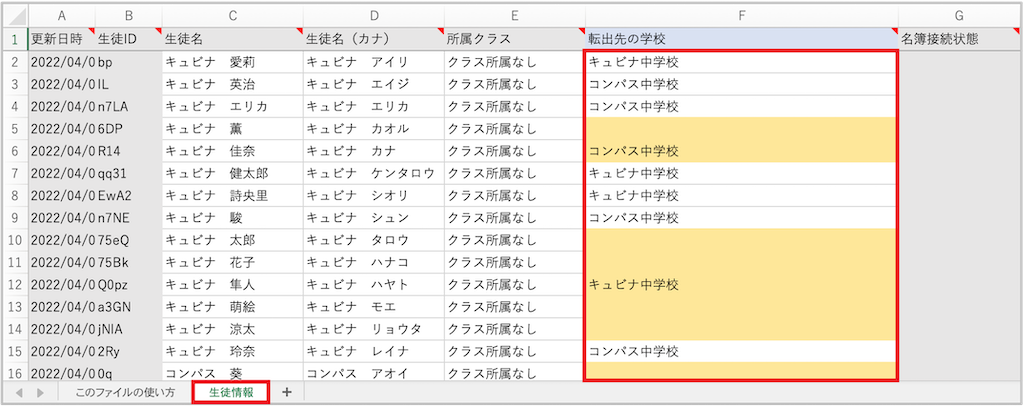1024x406 pixels.
Task: Click クラス所属なし cell in row 2
Action: (x=515, y=62)
